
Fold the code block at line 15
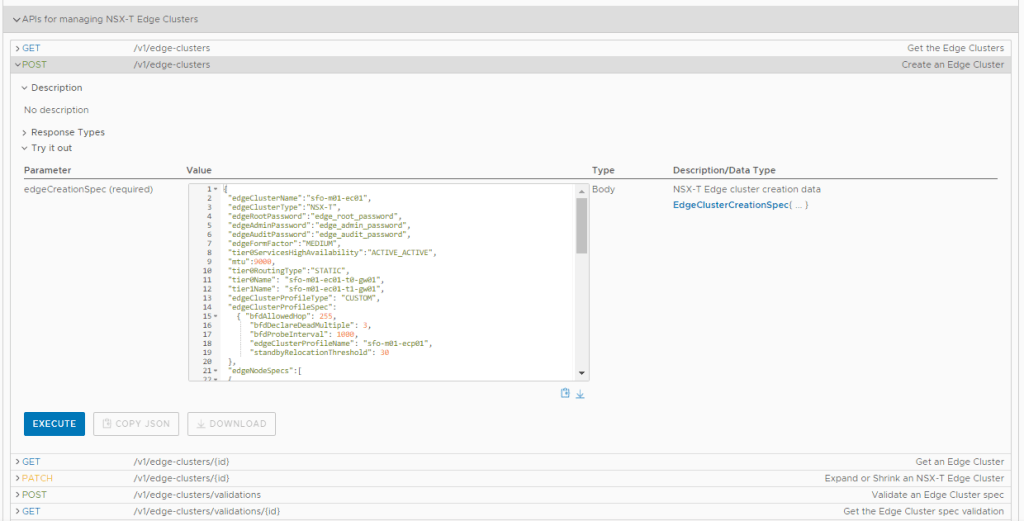(215, 316)
